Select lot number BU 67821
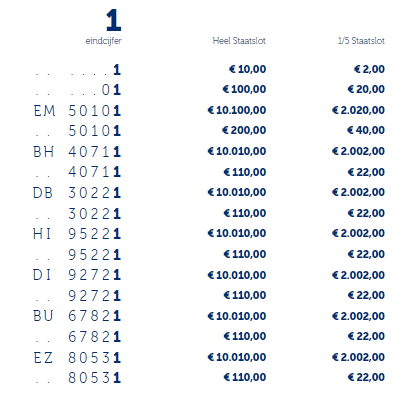 pos(77,316)
